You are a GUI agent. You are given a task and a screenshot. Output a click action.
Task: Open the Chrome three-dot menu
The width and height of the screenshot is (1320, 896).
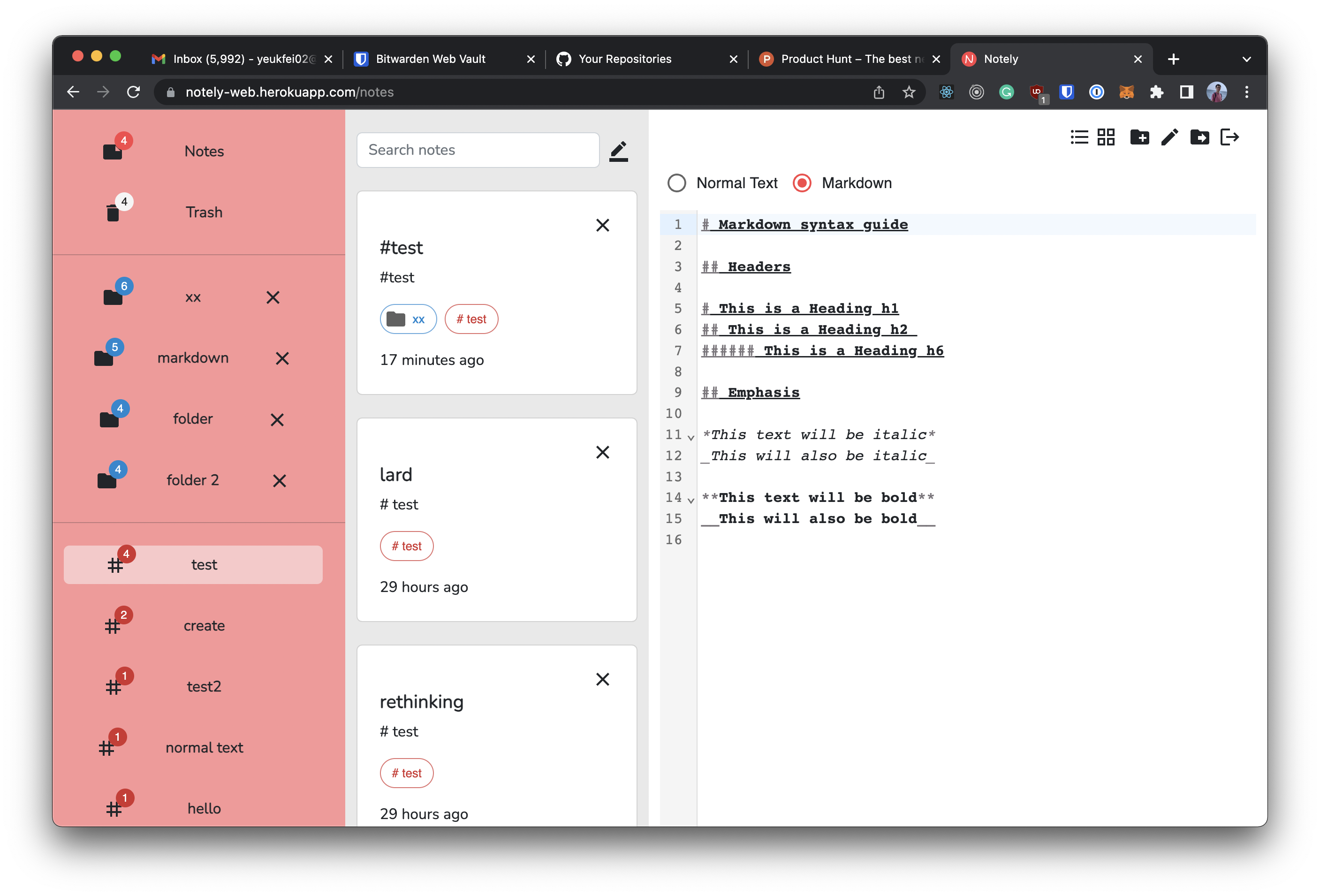[1246, 92]
